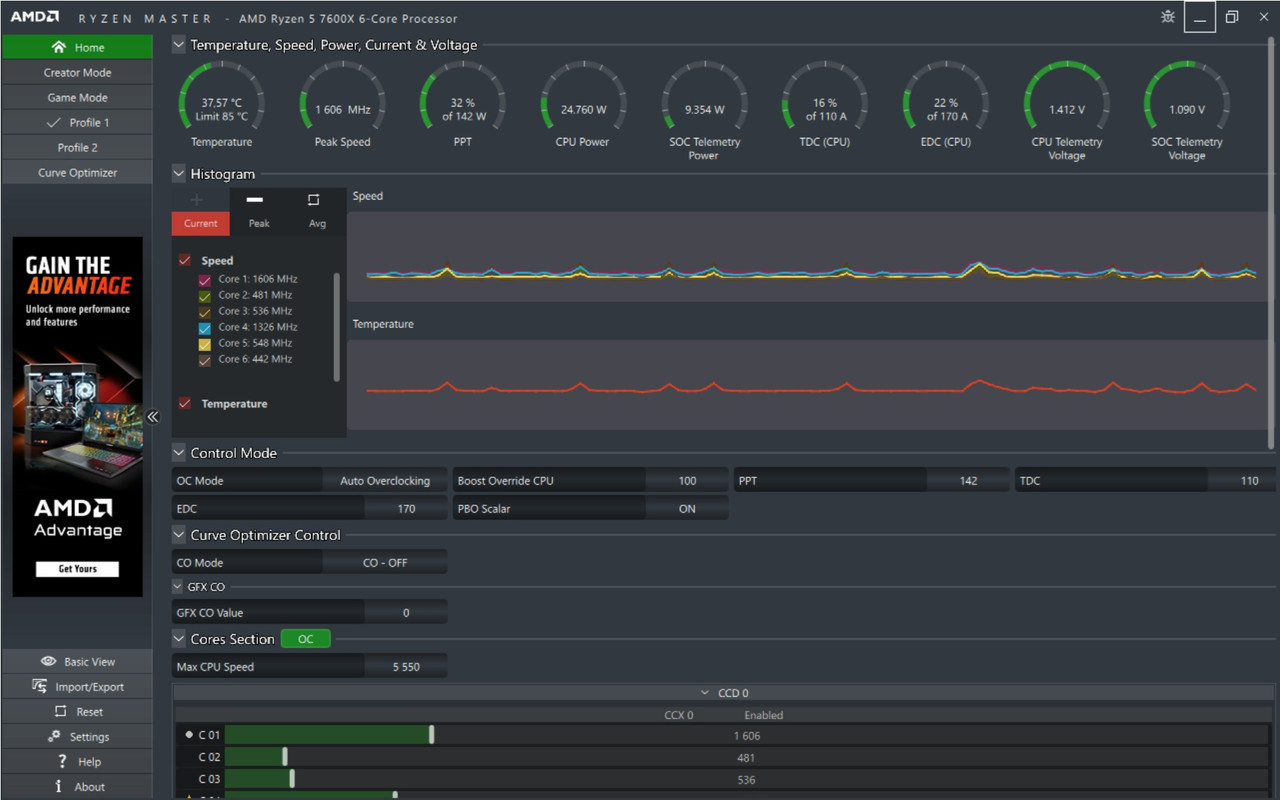
Task: Click the Boost Override CPU value 100
Action: point(687,481)
